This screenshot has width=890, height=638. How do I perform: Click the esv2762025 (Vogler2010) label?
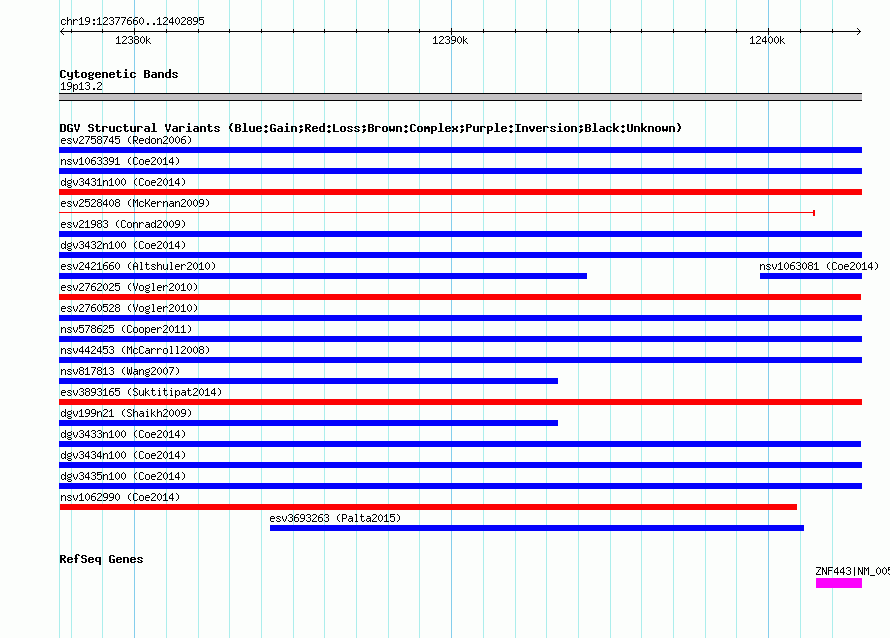click(x=129, y=287)
